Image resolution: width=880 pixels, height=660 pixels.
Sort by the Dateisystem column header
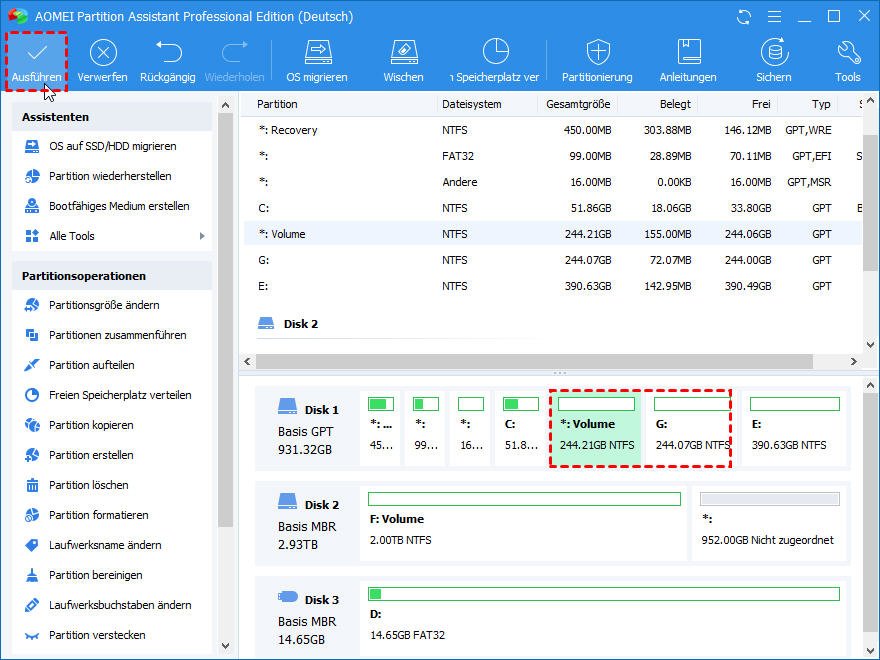tap(471, 104)
